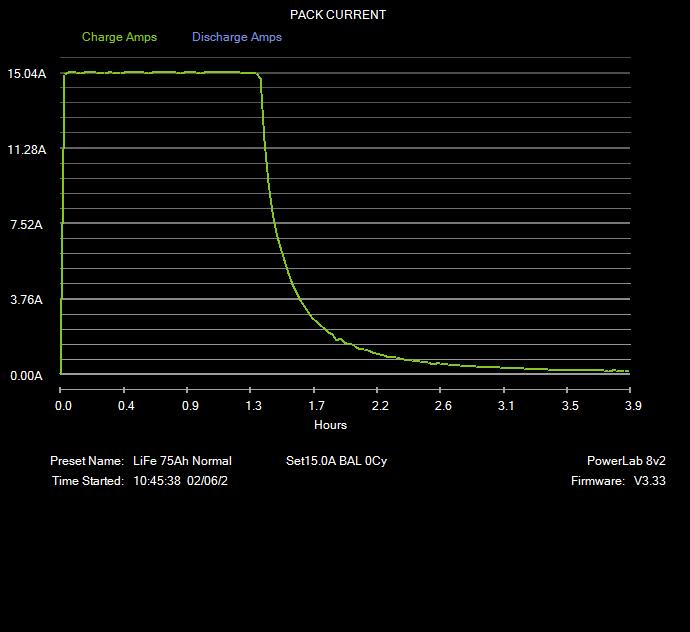
Task: Click the firmware version V3.33
Action: pyautogui.click(x=650, y=481)
